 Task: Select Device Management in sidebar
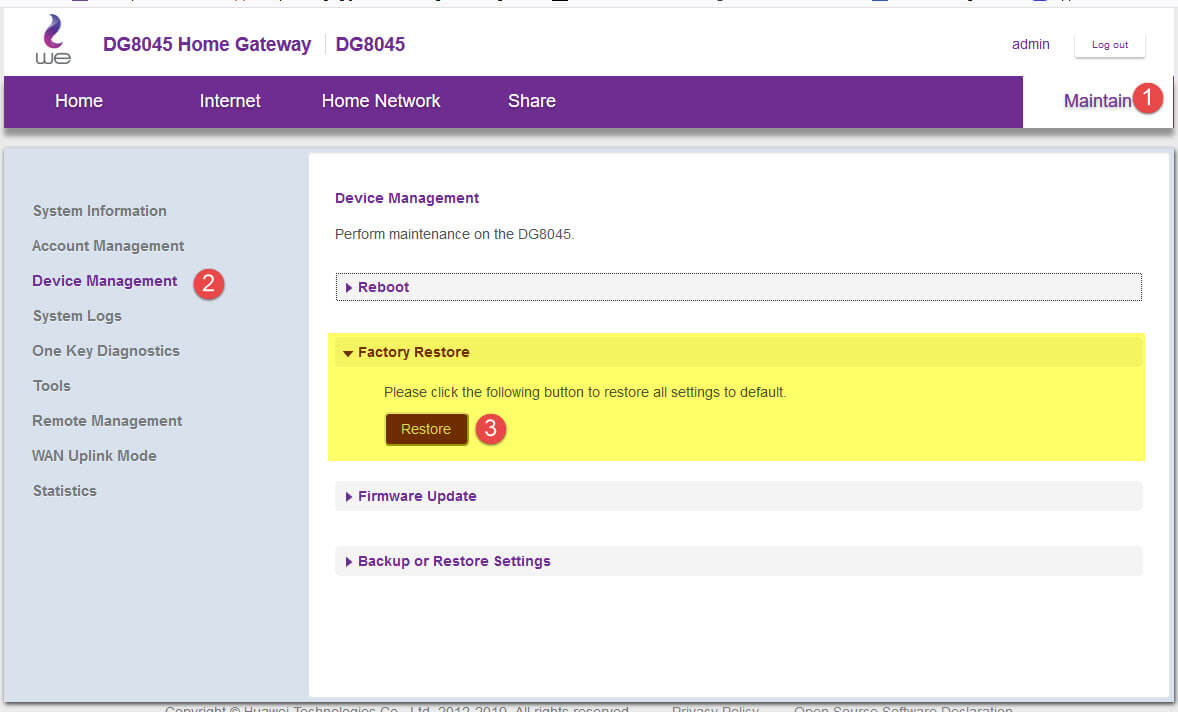[104, 281]
